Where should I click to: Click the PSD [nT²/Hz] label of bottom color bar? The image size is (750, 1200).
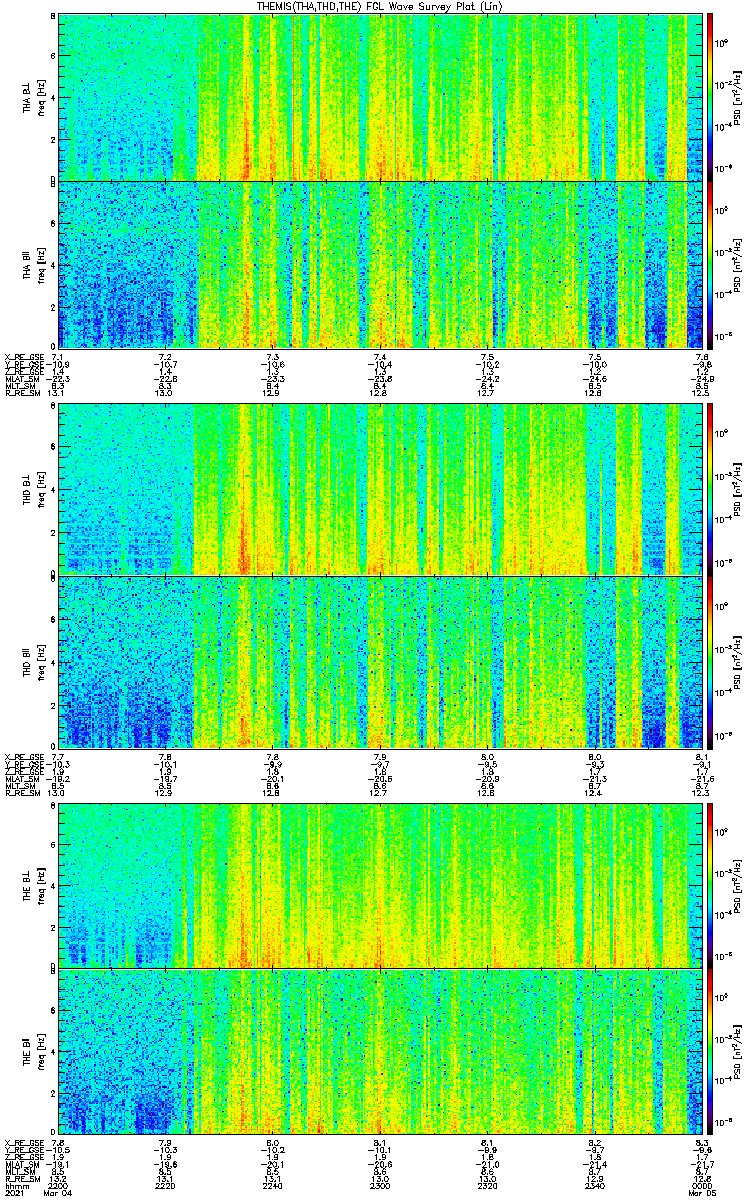click(x=738, y=1053)
